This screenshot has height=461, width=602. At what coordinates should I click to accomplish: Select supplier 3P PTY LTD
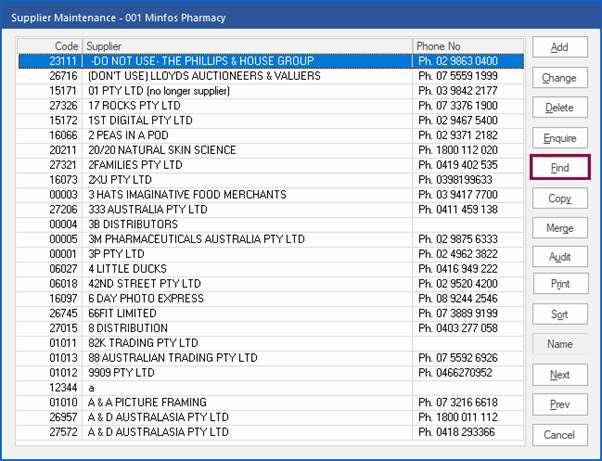click(271, 254)
